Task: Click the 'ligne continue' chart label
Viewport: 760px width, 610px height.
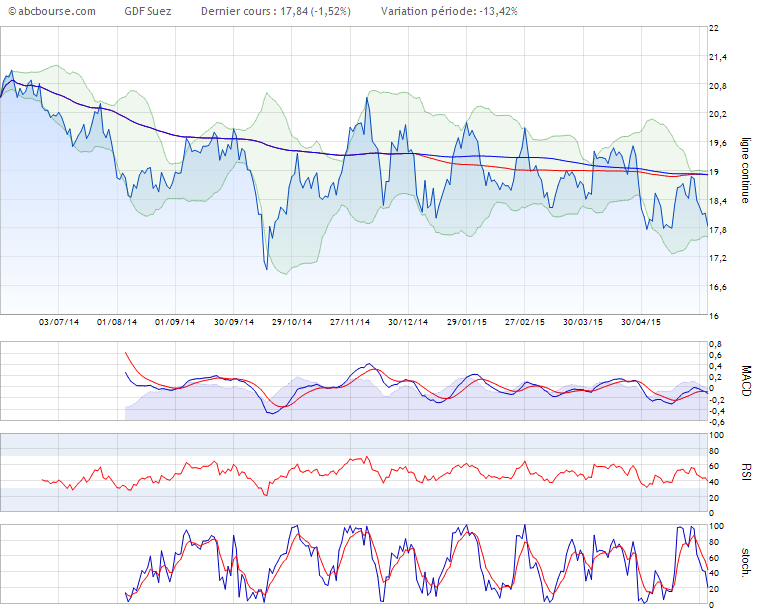Action: tap(745, 171)
